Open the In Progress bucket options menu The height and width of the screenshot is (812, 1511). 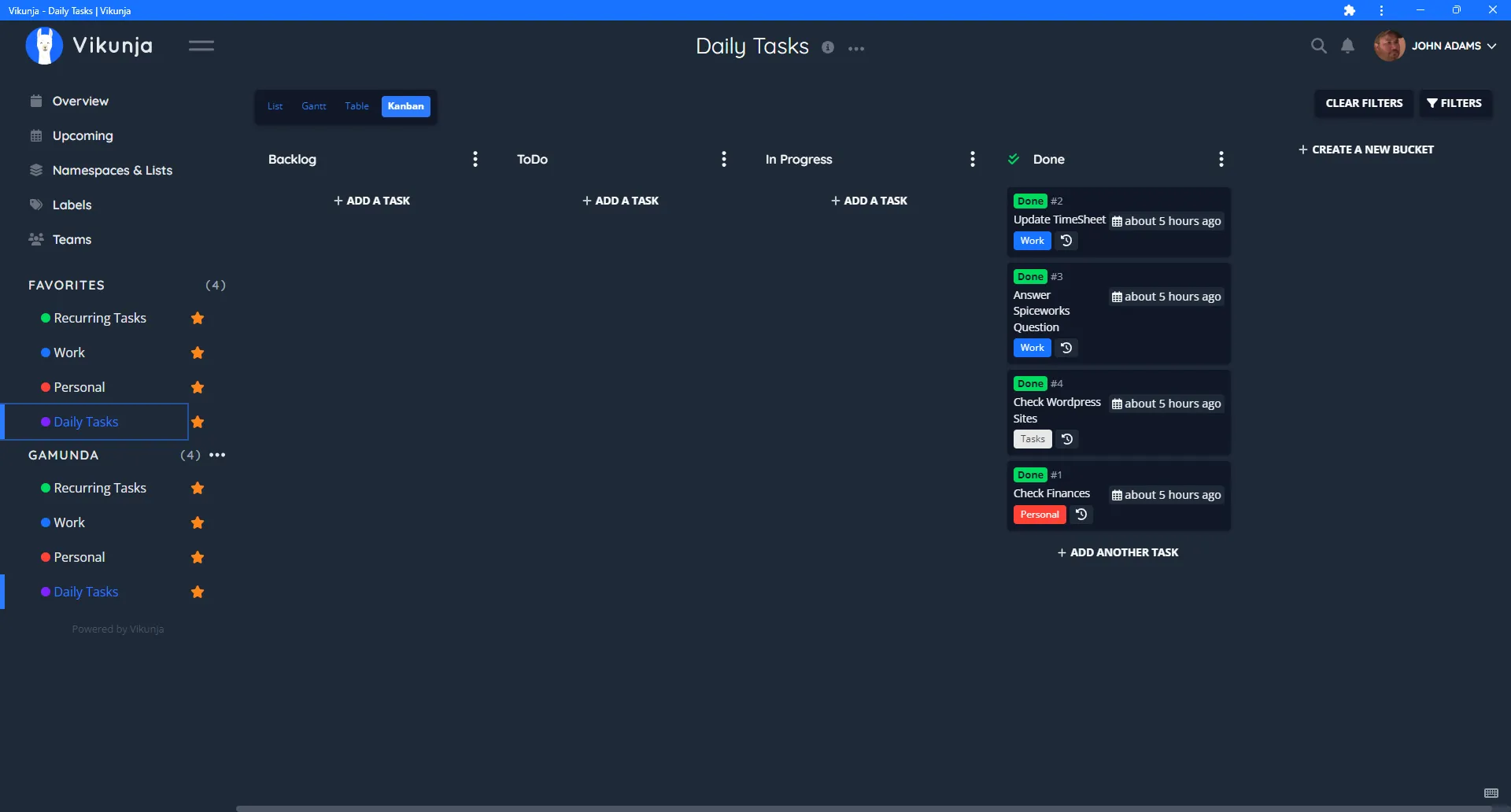pos(973,159)
